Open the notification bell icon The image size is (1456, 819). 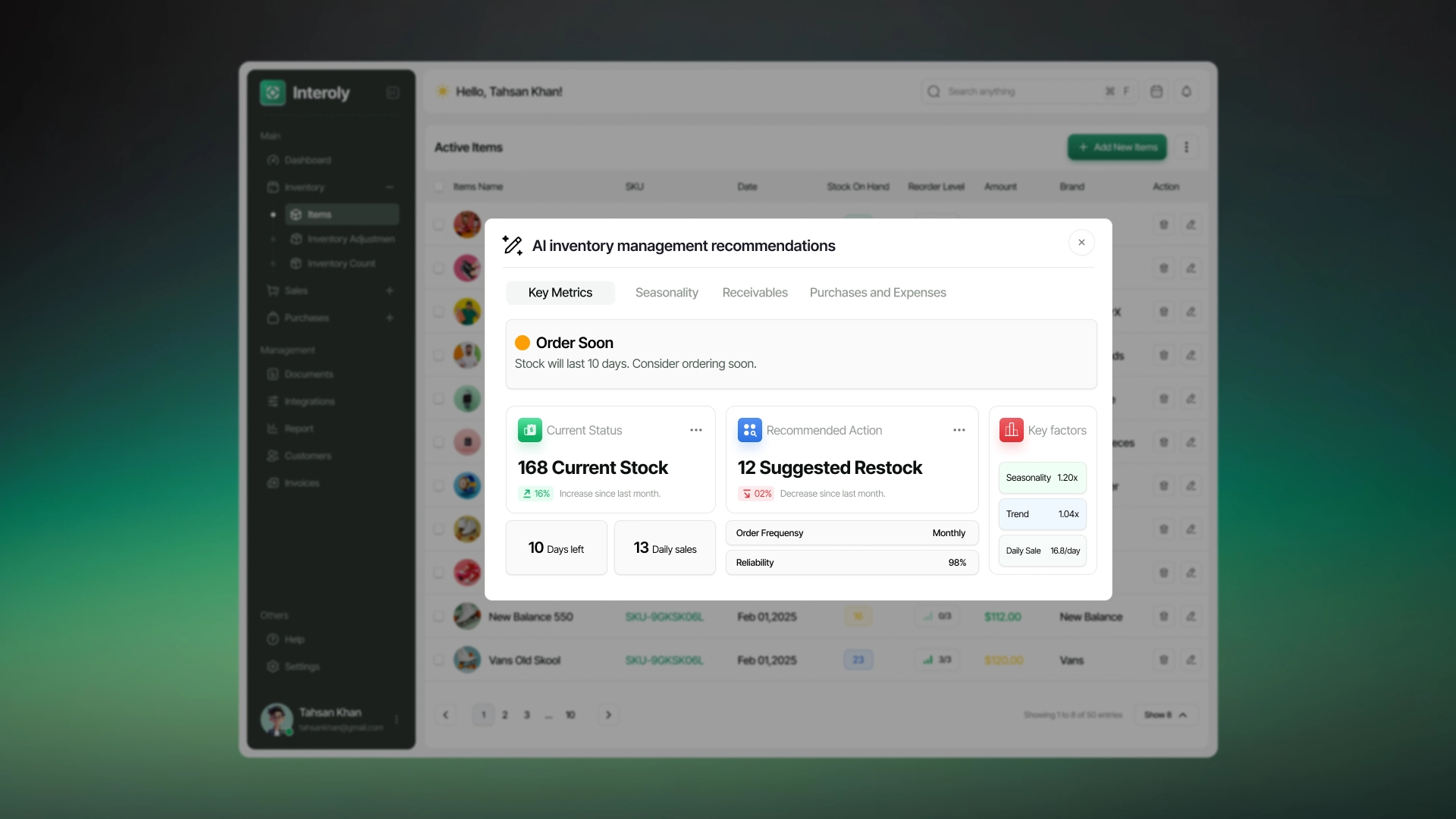[1187, 92]
